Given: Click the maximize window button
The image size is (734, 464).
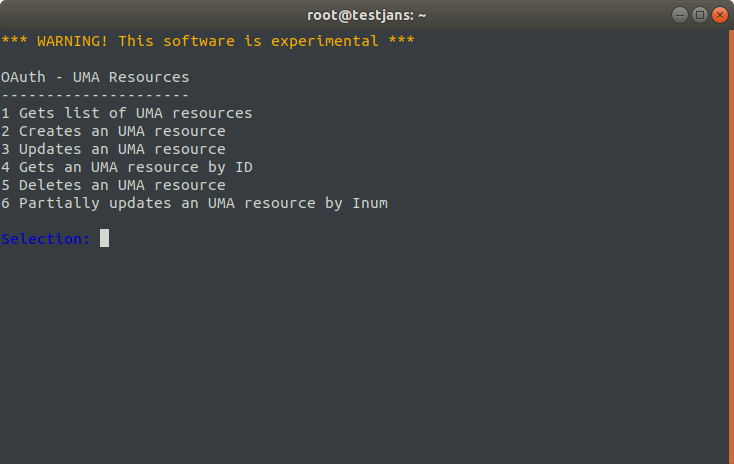Looking at the screenshot, I should pyautogui.click(x=700, y=15).
